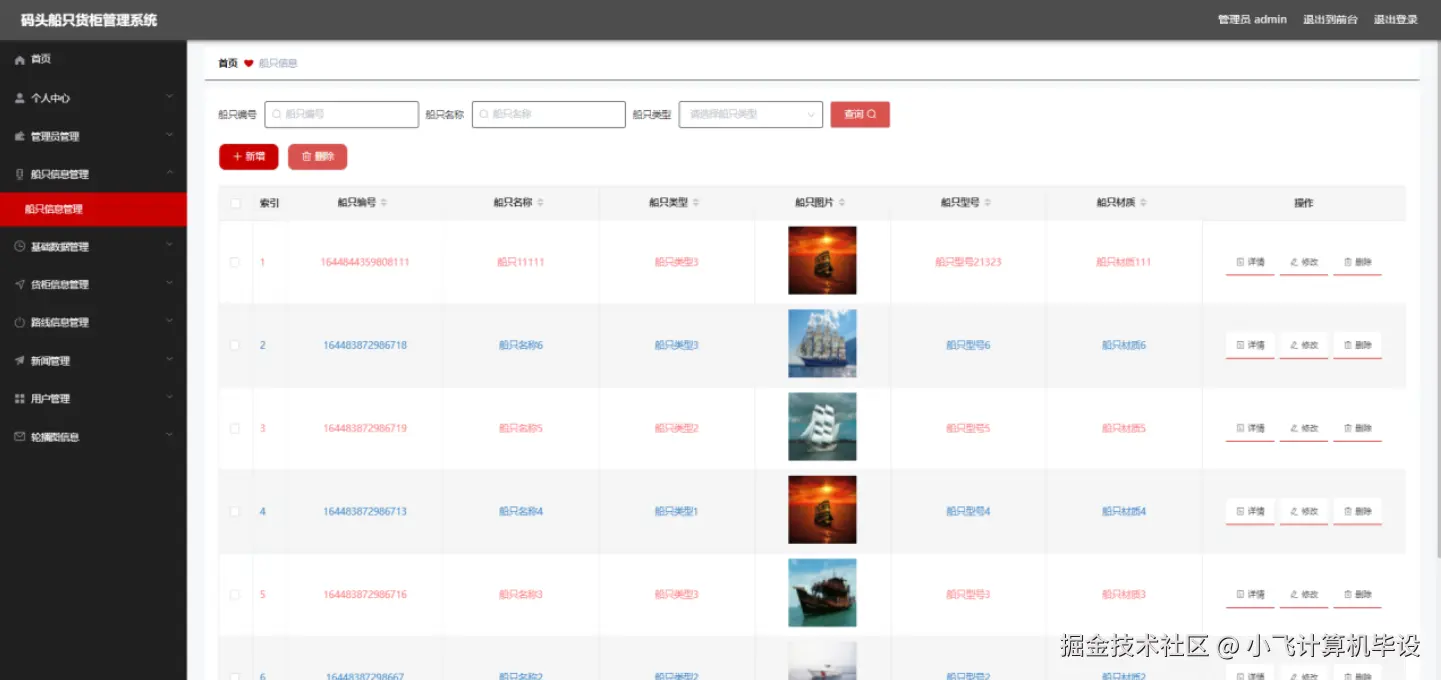Click 修改 for row 船只名称5
Screen dimensions: 1441x680
(1304, 428)
